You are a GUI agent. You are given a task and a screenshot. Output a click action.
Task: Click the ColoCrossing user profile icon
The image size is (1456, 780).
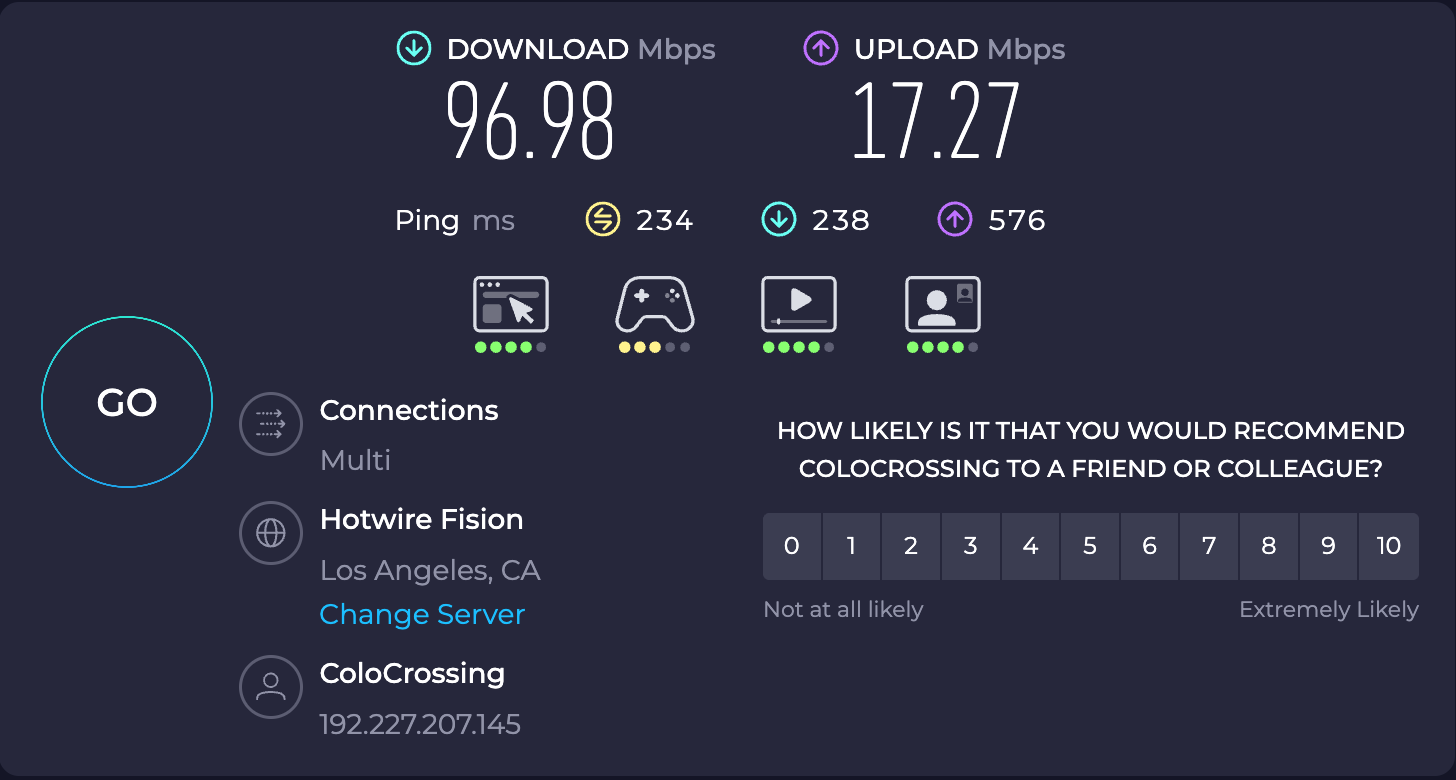(x=271, y=686)
